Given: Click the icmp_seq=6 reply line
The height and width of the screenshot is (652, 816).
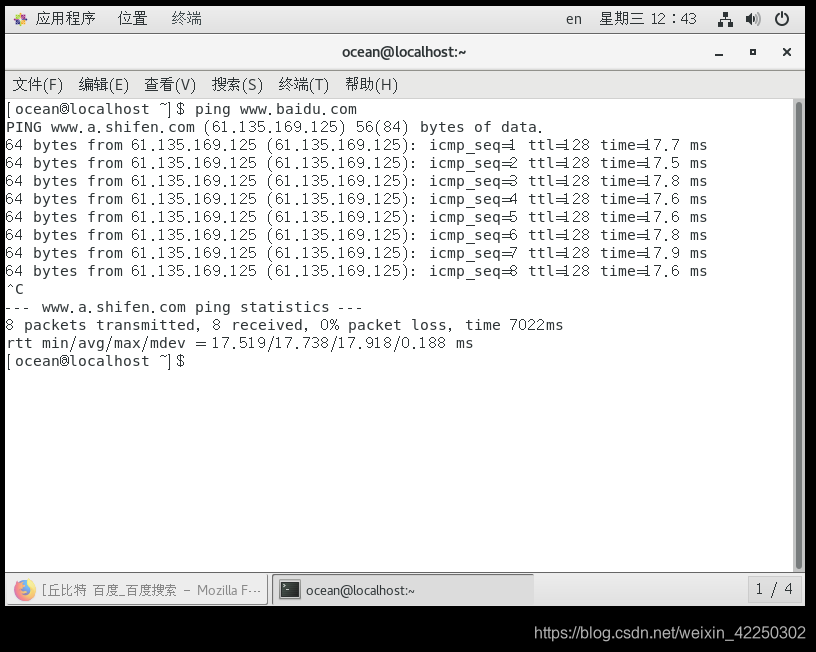Looking at the screenshot, I should [x=356, y=235].
